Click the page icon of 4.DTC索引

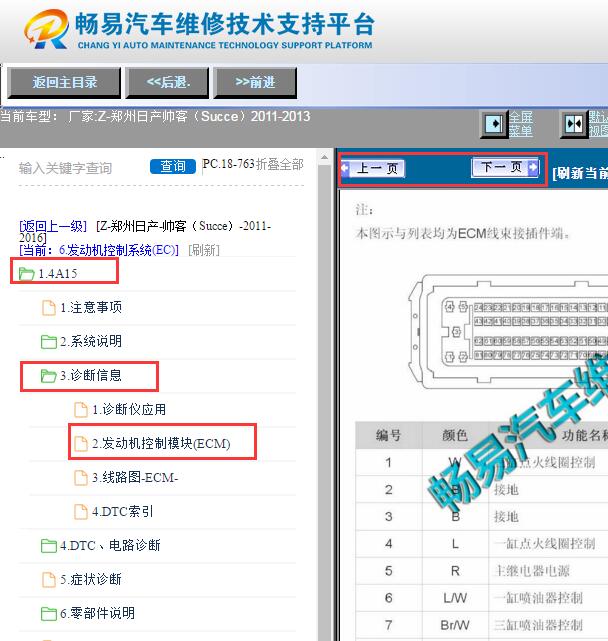[81, 511]
